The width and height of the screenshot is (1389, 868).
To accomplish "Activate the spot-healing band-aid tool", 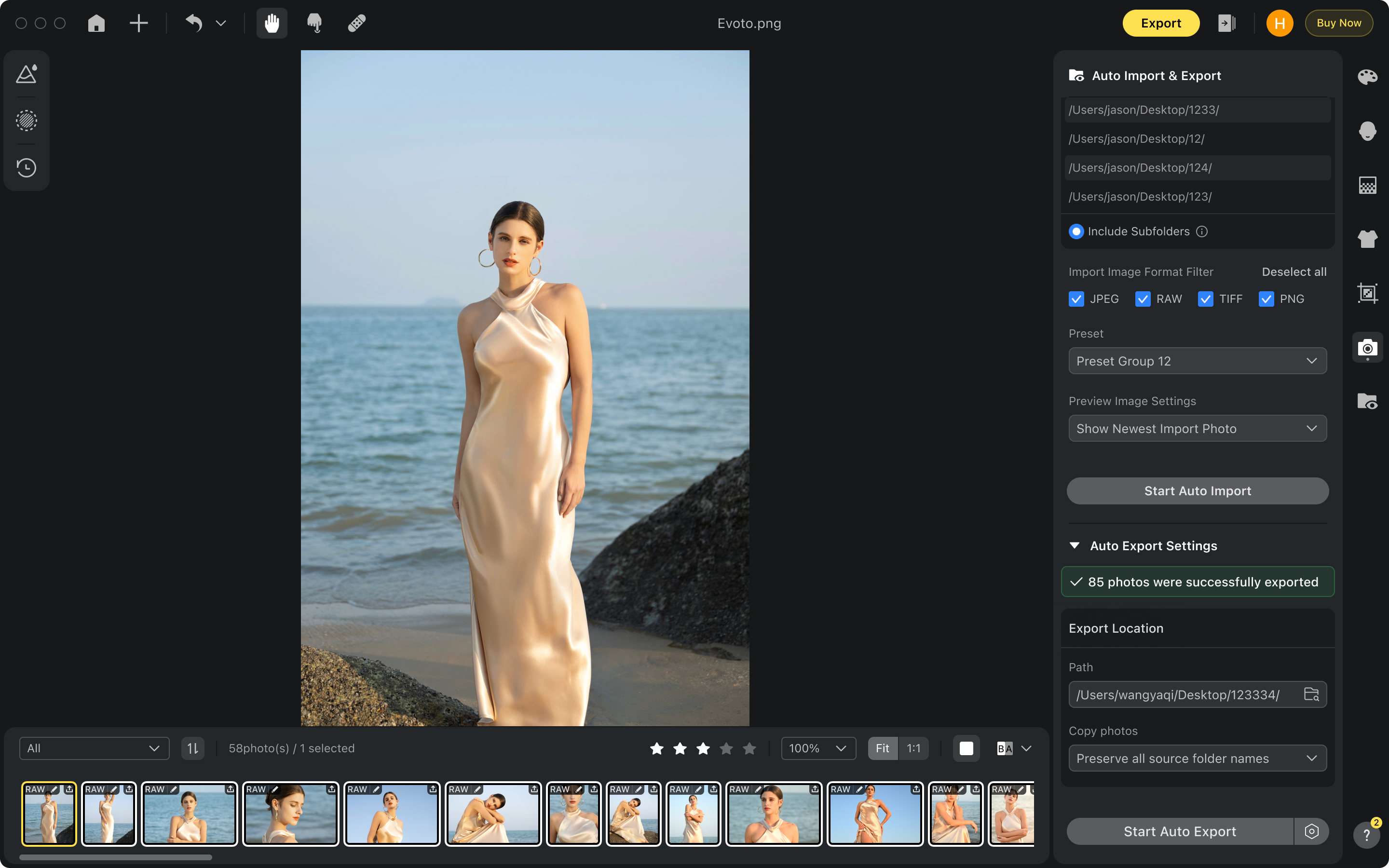I will click(356, 23).
